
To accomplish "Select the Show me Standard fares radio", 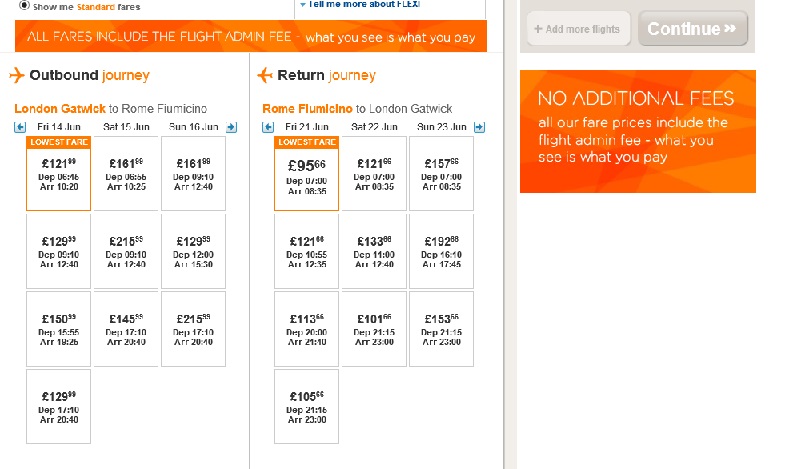I will (25, 5).
